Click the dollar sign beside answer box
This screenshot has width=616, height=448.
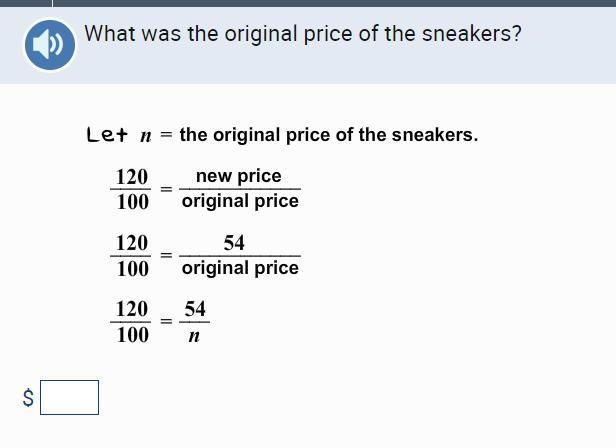pos(28,398)
